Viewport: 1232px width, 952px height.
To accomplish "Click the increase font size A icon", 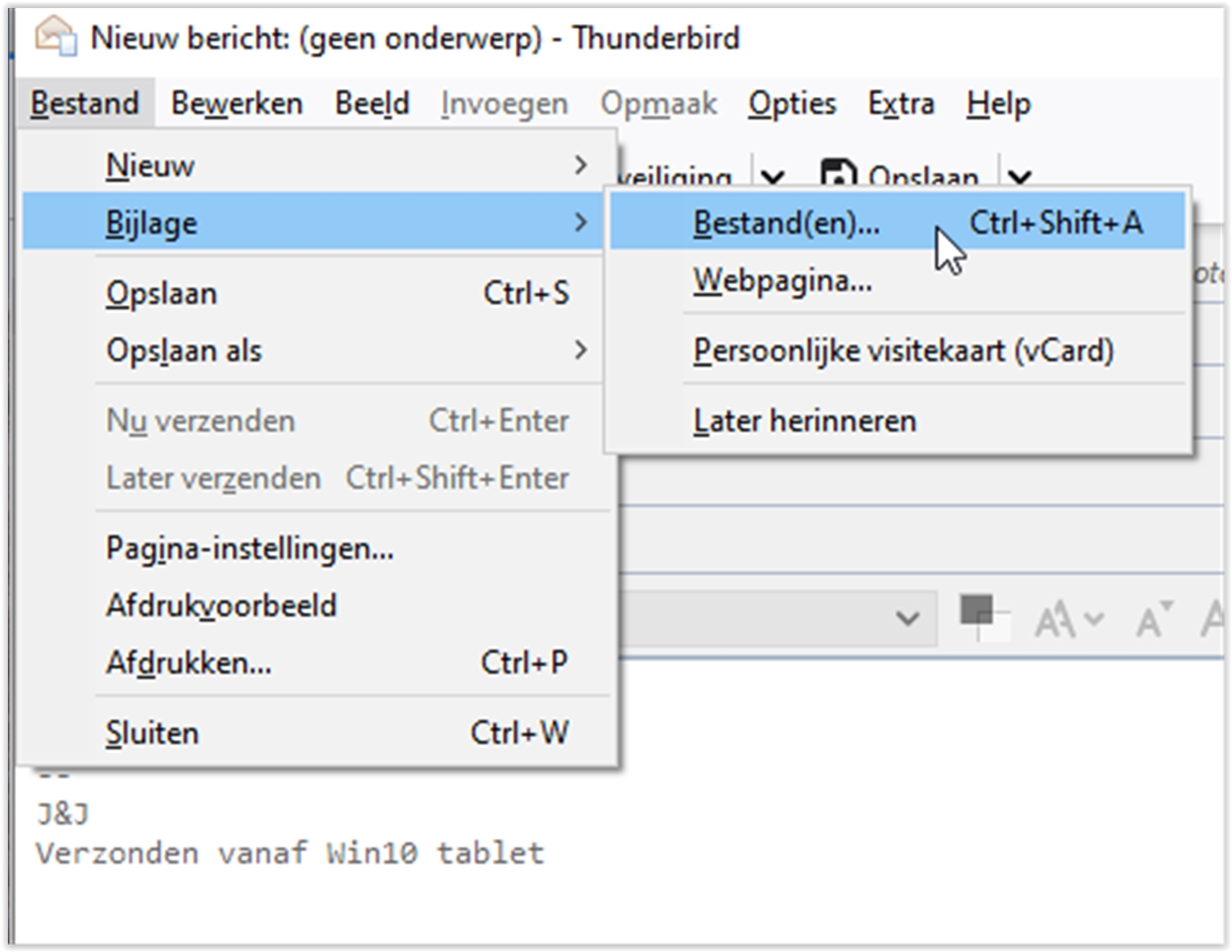I will 1150,618.
